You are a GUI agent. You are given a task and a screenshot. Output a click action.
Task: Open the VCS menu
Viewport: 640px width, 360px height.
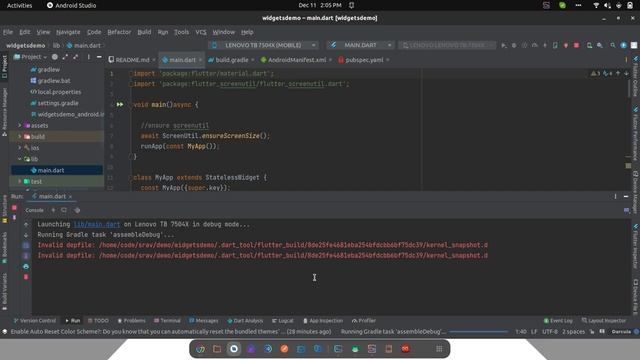point(200,32)
